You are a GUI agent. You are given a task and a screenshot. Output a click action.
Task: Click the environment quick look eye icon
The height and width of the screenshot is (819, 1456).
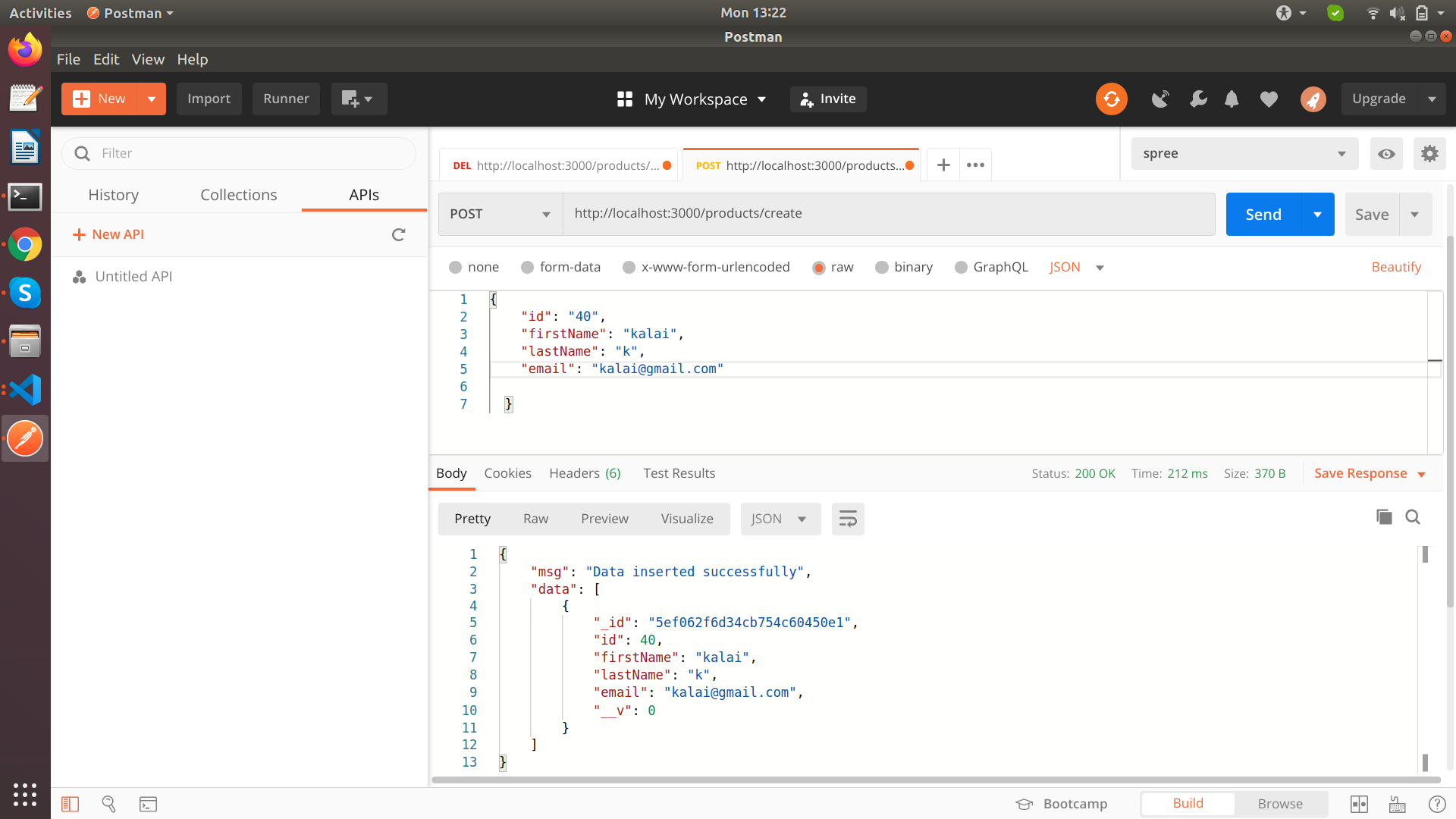1386,154
